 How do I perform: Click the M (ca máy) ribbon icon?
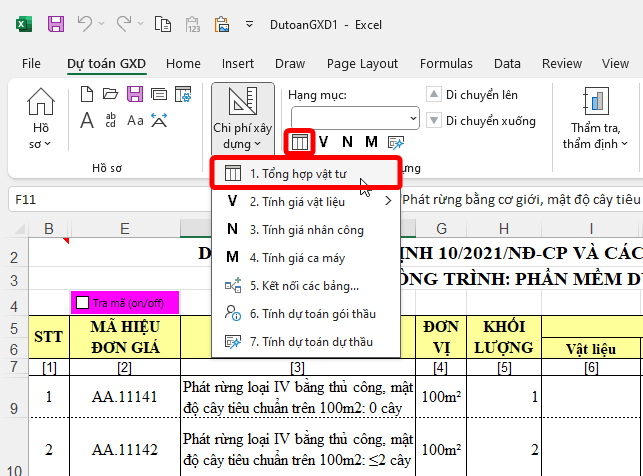pyautogui.click(x=371, y=141)
